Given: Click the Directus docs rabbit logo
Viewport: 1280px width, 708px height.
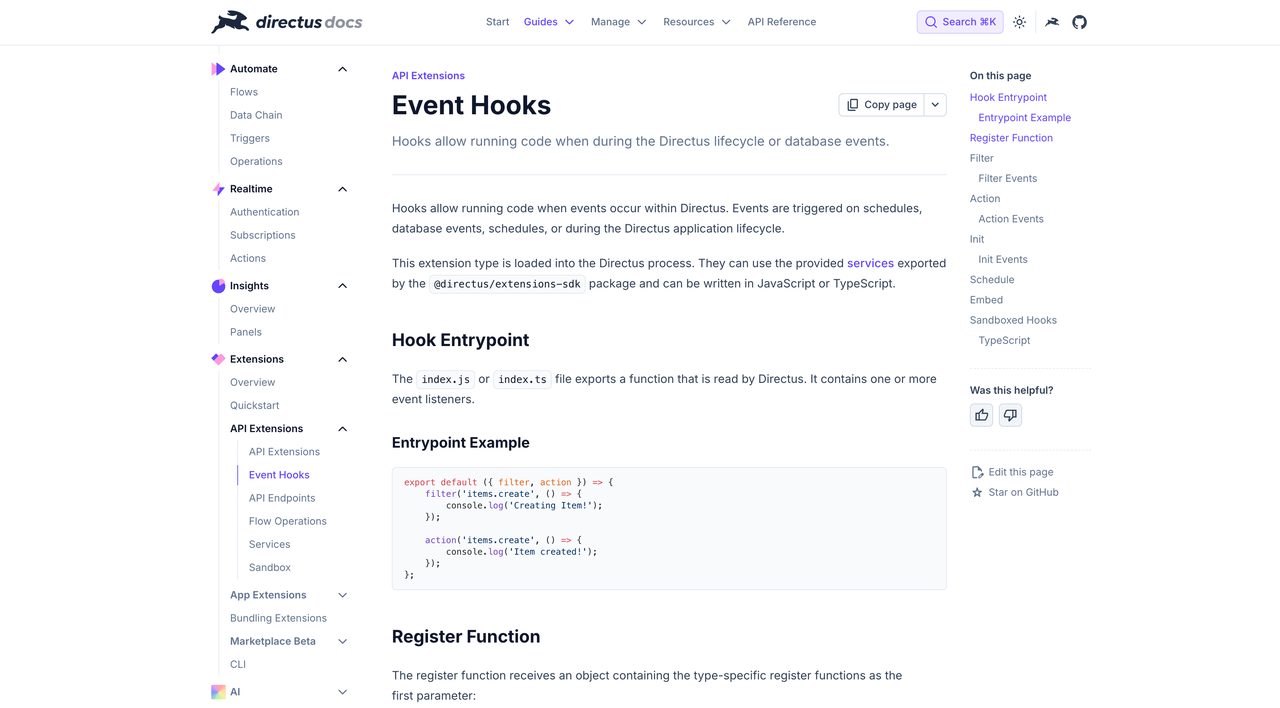Looking at the screenshot, I should tap(231, 22).
